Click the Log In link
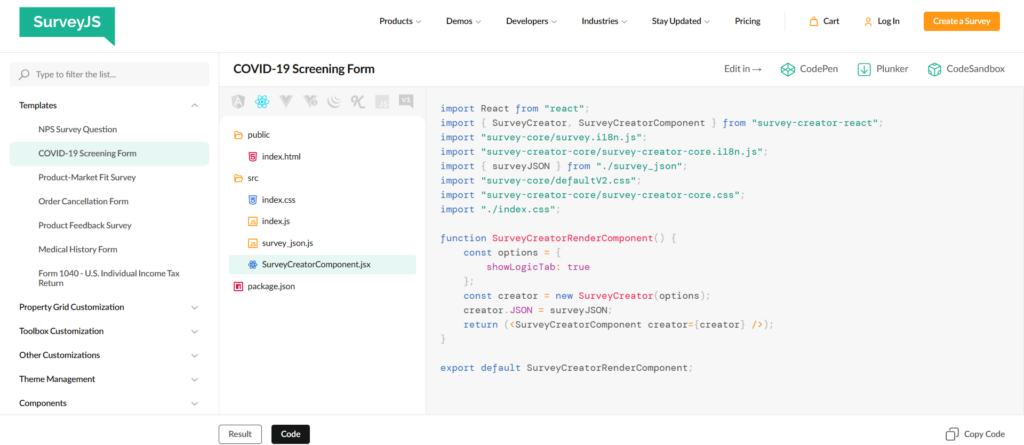1024x445 pixels. pyautogui.click(x=888, y=21)
